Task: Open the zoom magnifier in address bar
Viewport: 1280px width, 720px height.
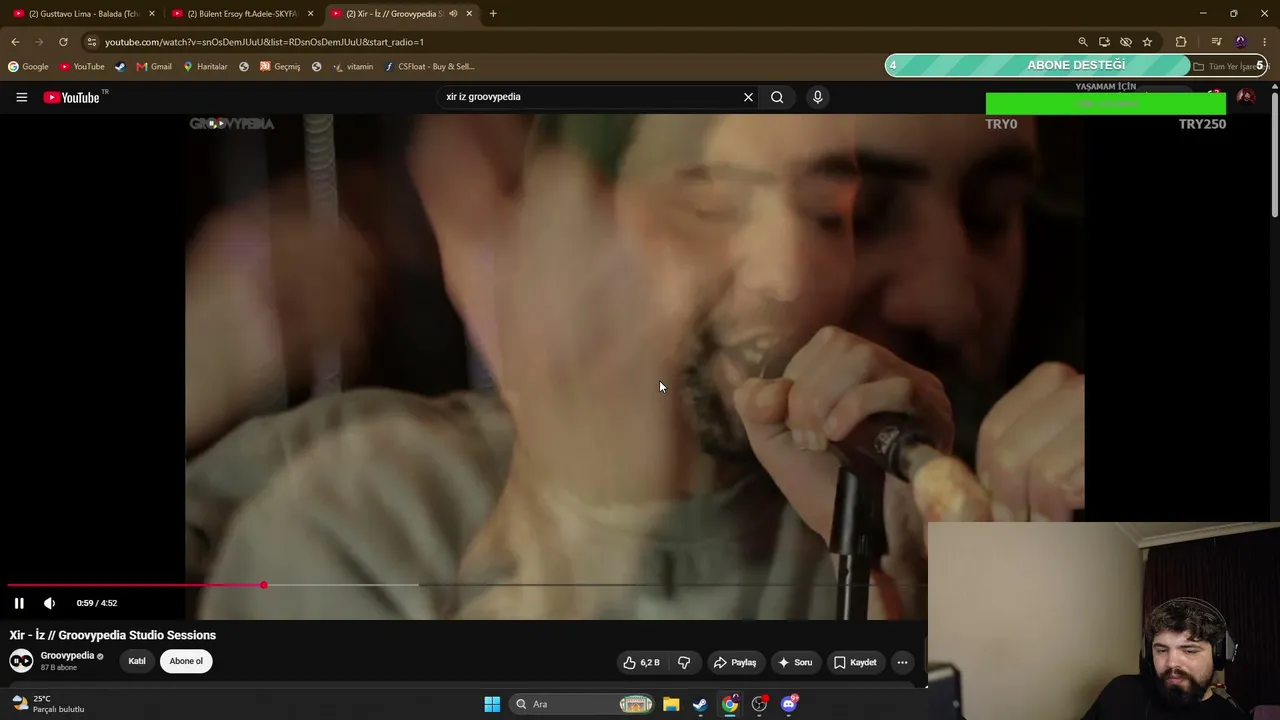Action: pyautogui.click(x=1083, y=42)
